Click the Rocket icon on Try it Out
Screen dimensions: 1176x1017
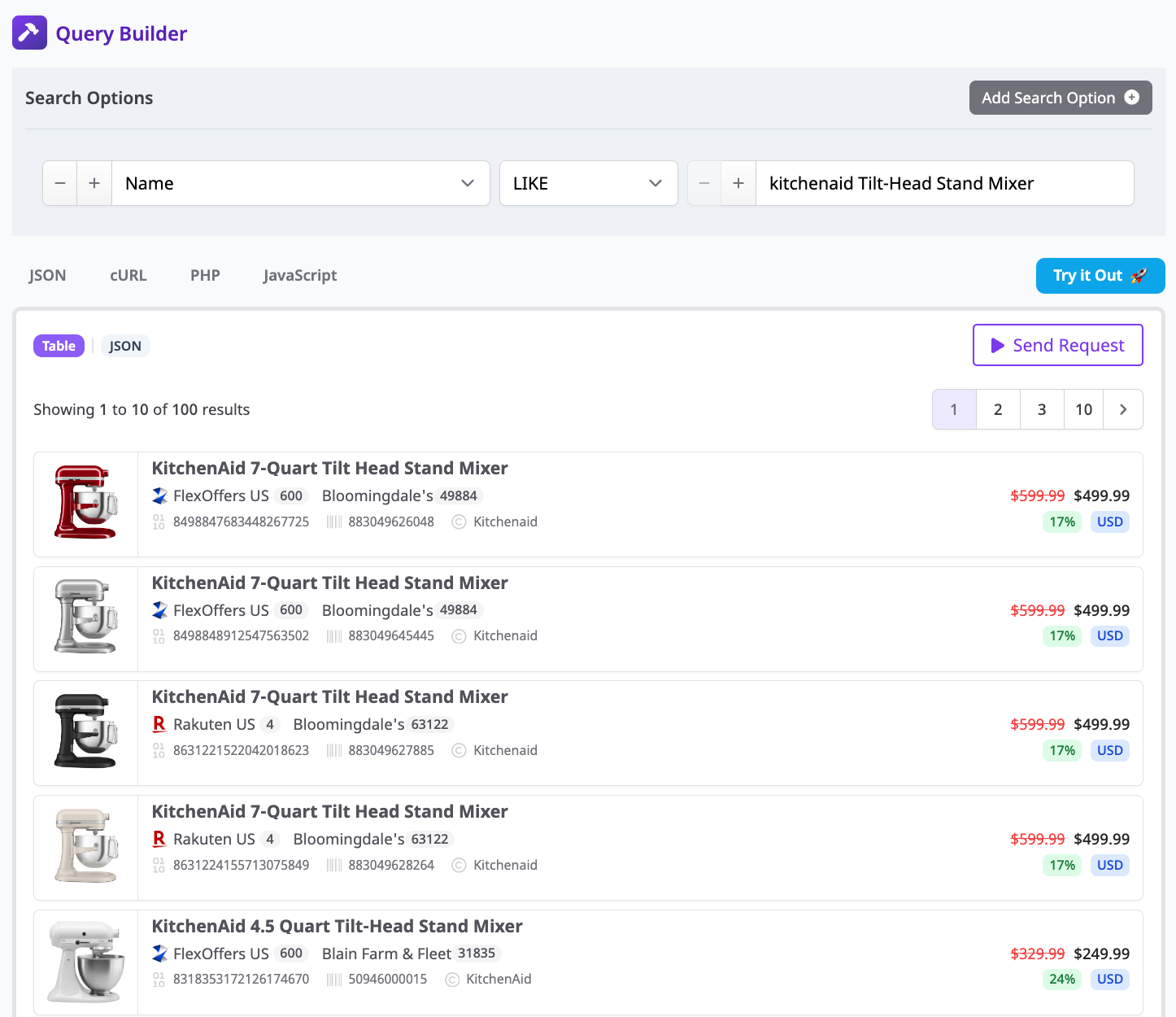(x=1139, y=276)
